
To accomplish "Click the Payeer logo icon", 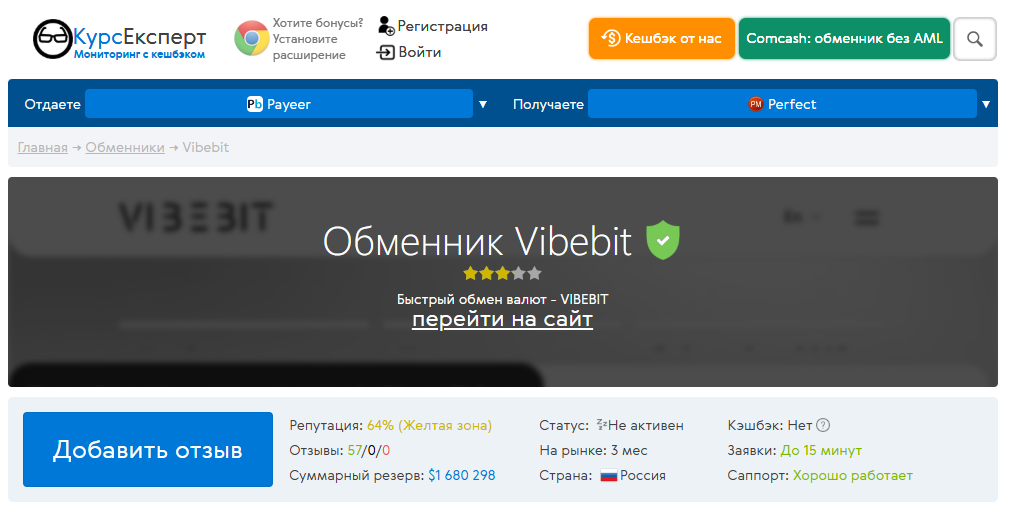I will click(x=255, y=104).
